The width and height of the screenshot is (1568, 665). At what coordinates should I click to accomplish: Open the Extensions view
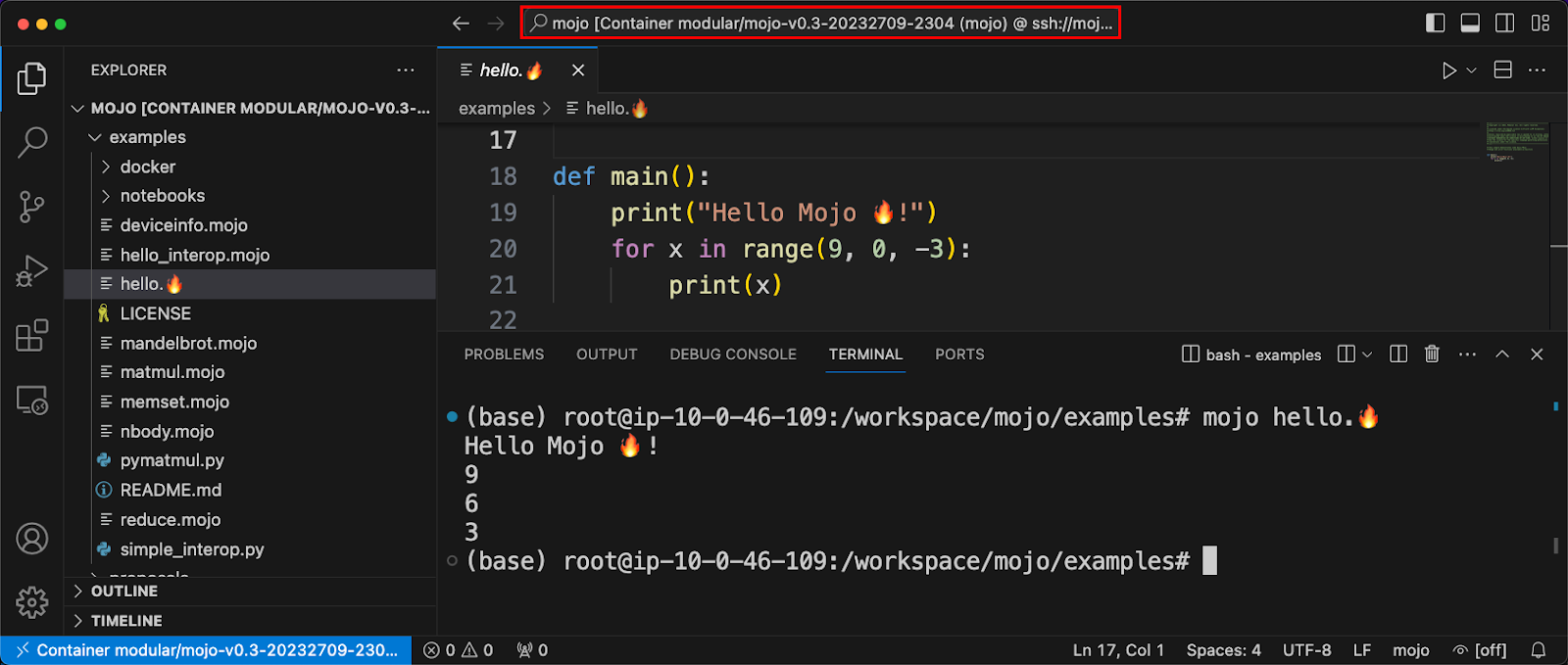pyautogui.click(x=31, y=335)
